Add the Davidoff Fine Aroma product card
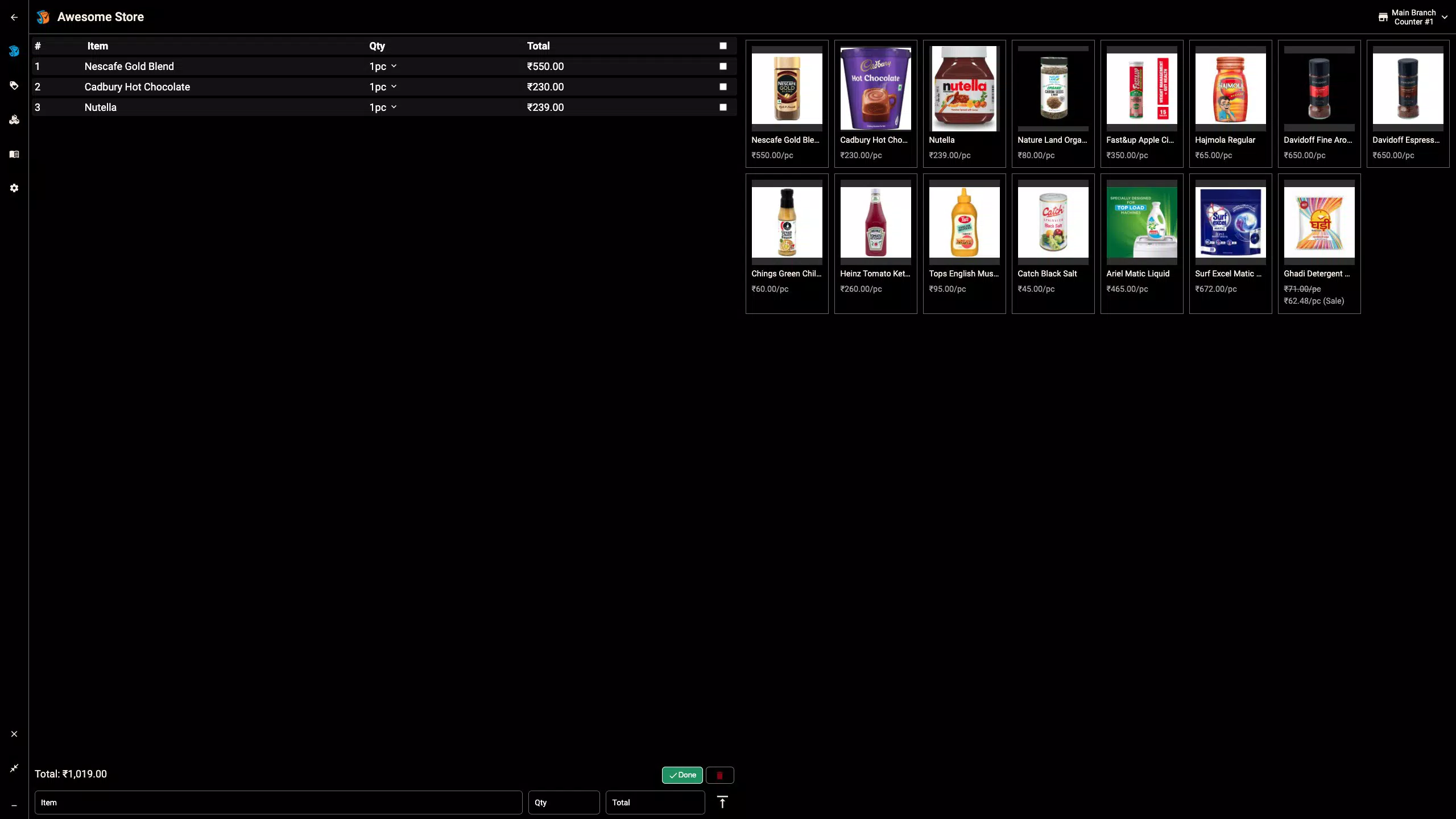 1319,104
